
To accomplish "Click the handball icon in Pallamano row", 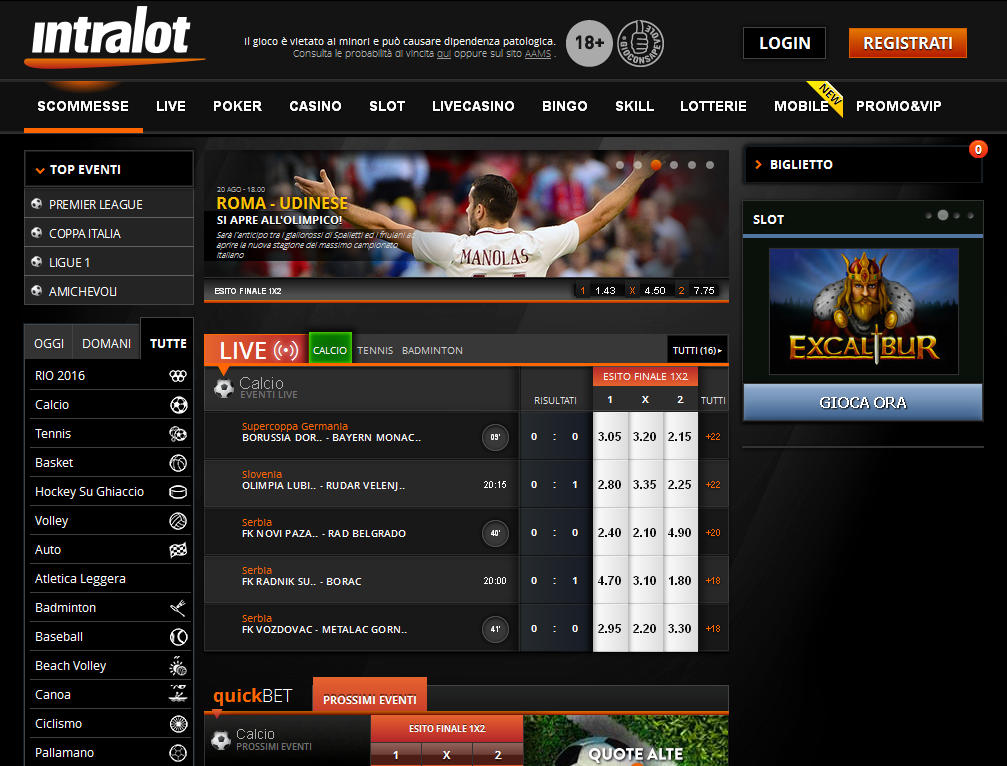I will [x=178, y=753].
